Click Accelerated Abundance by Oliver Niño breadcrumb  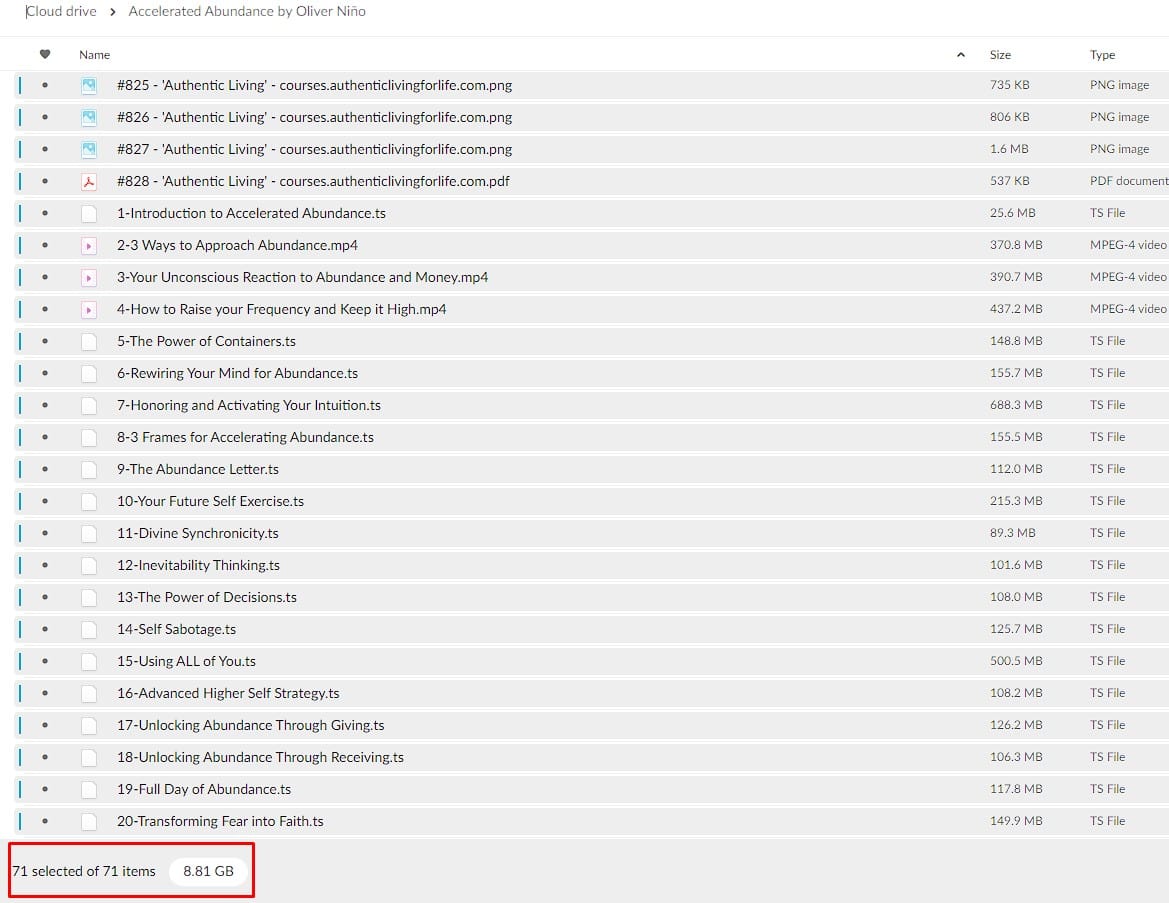tap(247, 12)
